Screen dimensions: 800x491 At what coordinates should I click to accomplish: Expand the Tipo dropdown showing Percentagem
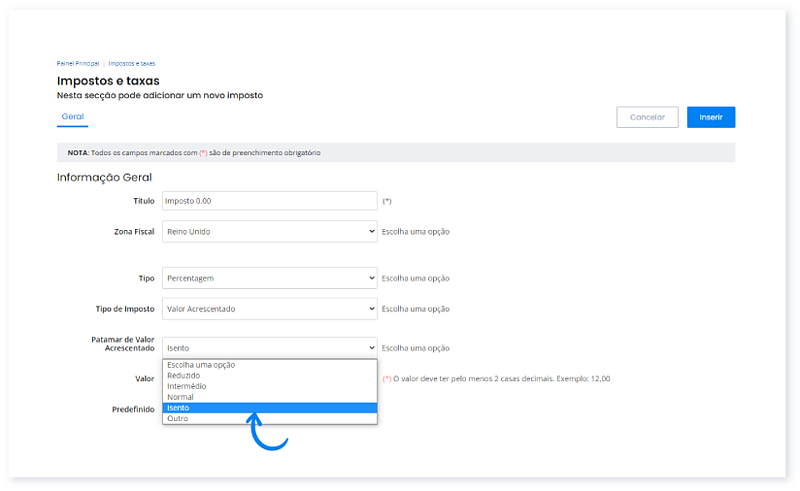click(x=269, y=278)
